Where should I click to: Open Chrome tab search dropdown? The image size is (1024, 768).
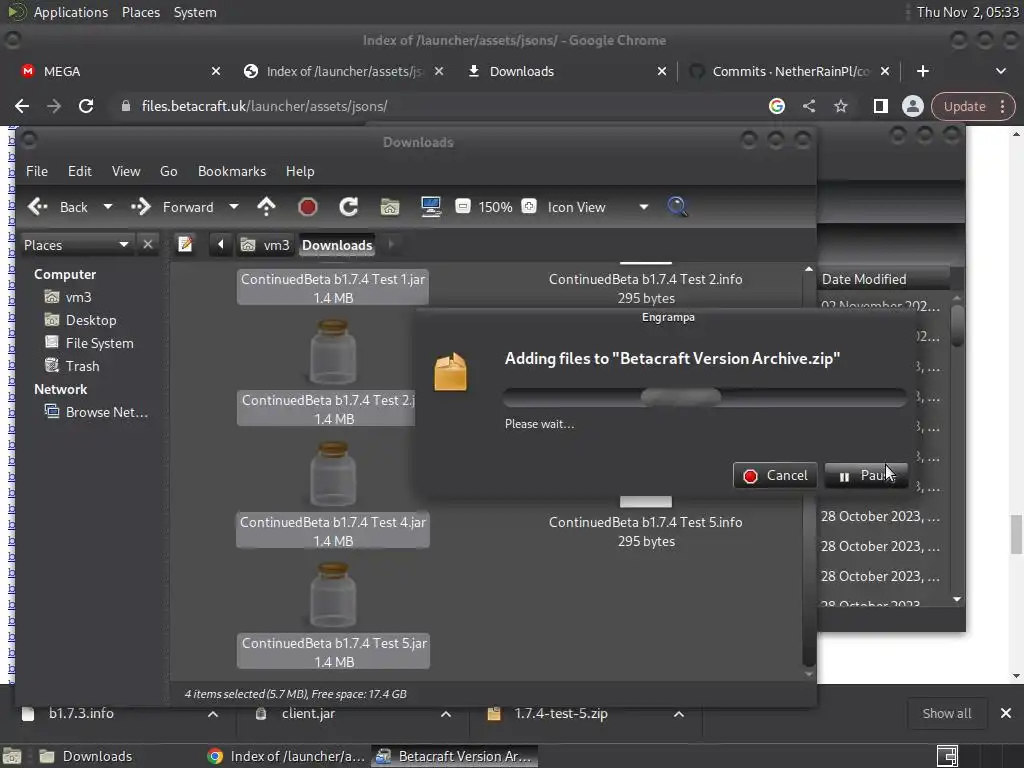(x=1000, y=71)
